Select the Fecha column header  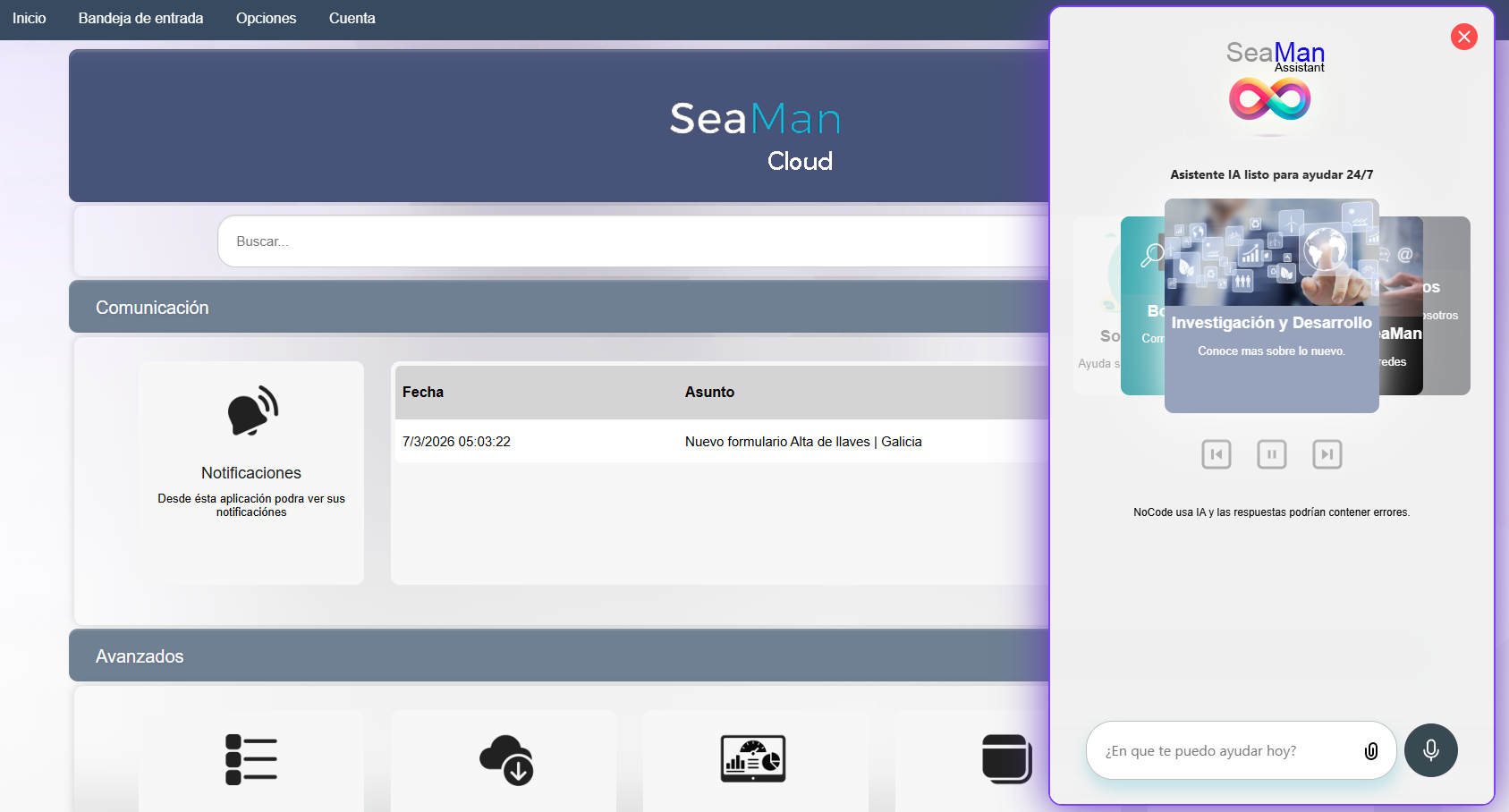(423, 392)
